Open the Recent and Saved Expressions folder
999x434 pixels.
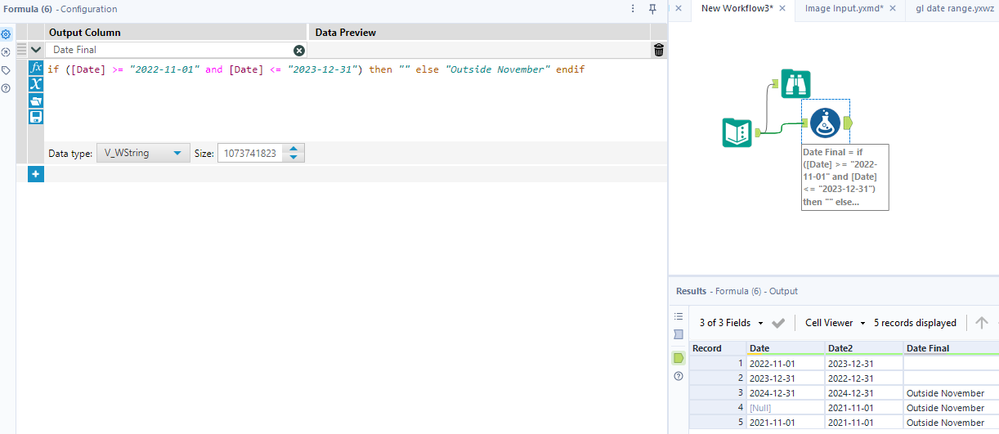36,100
